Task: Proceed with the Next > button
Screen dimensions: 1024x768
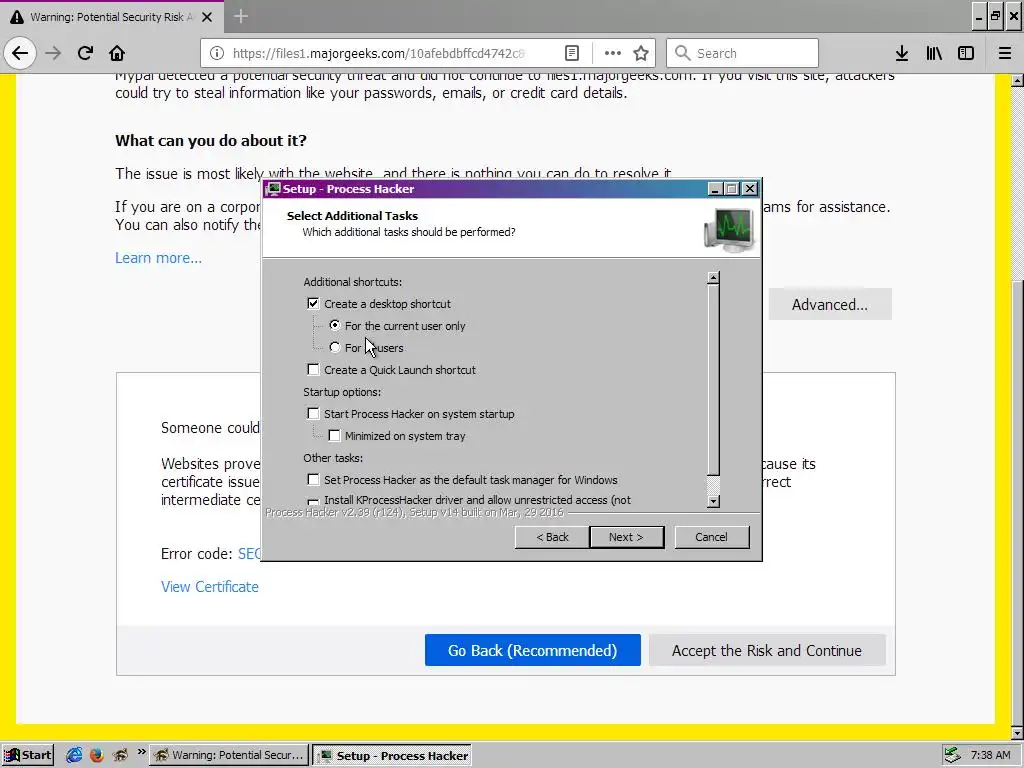Action: (x=626, y=537)
